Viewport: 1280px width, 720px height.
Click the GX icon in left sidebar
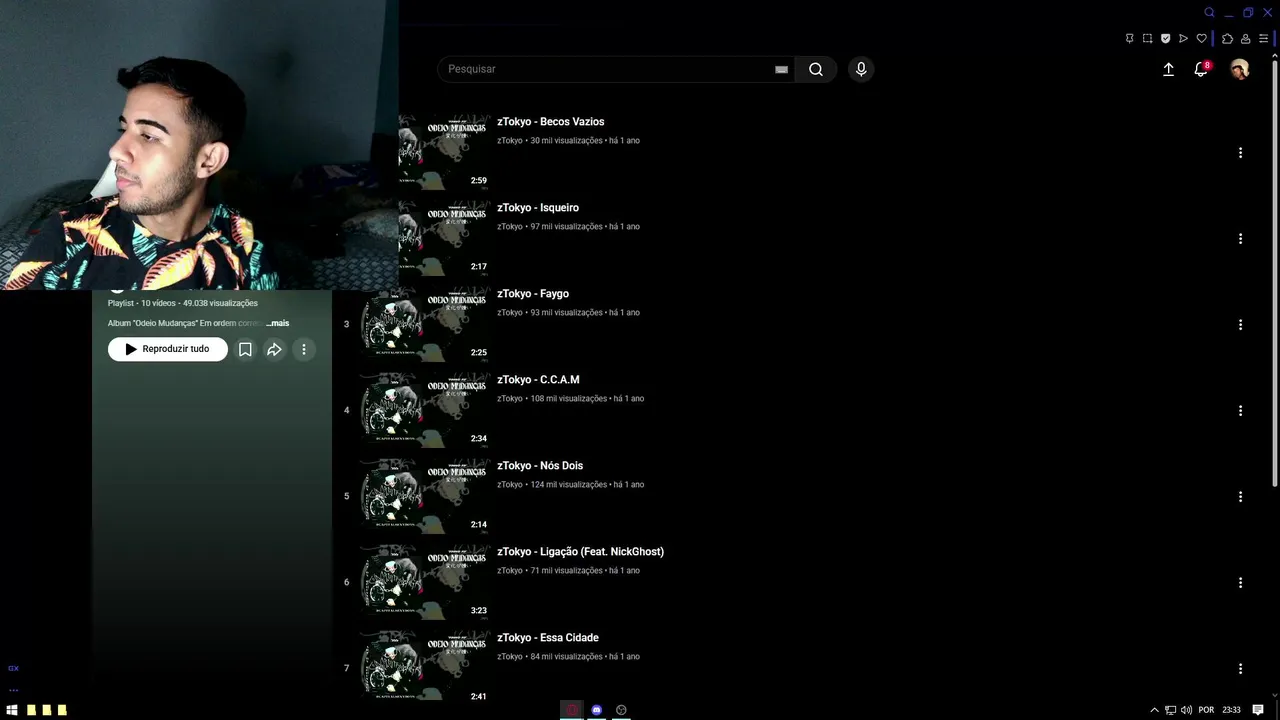pos(13,668)
